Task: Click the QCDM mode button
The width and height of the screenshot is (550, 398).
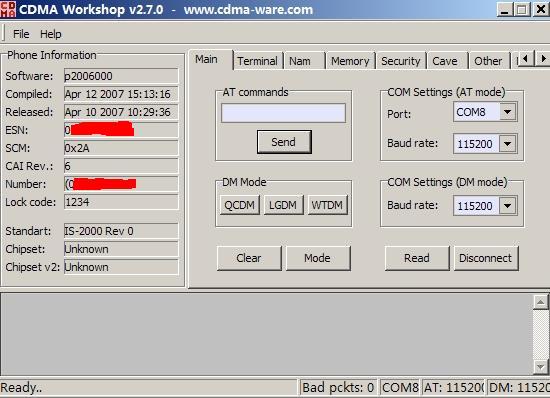Action: coord(240,205)
